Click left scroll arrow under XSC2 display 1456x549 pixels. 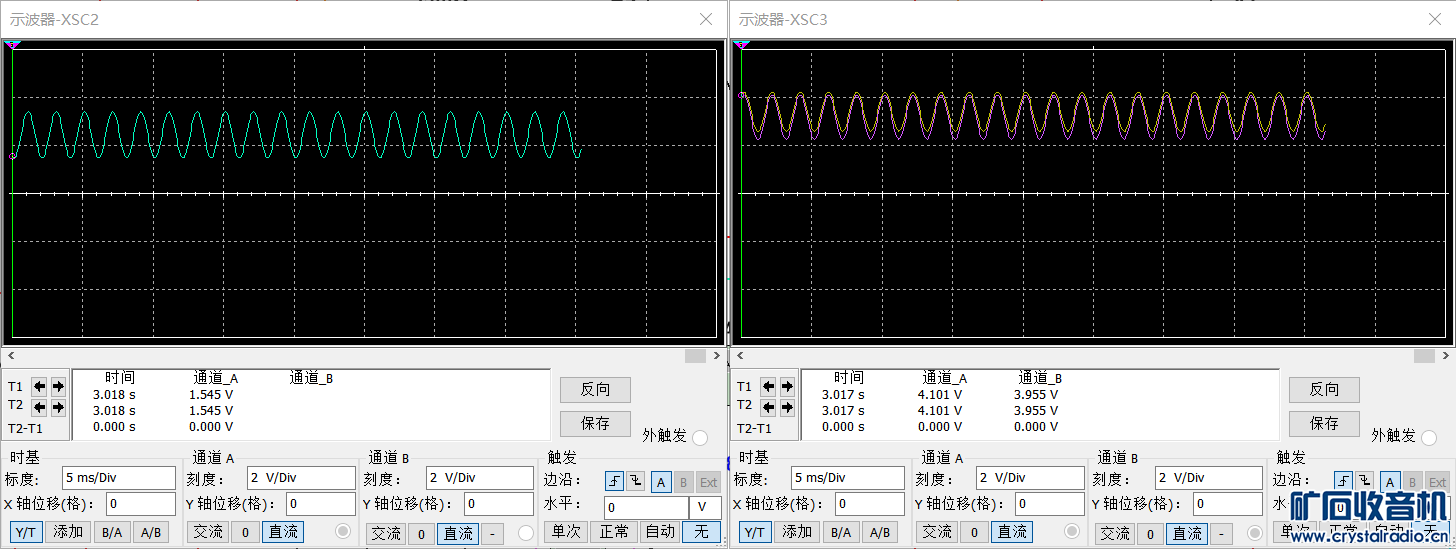tap(10, 356)
